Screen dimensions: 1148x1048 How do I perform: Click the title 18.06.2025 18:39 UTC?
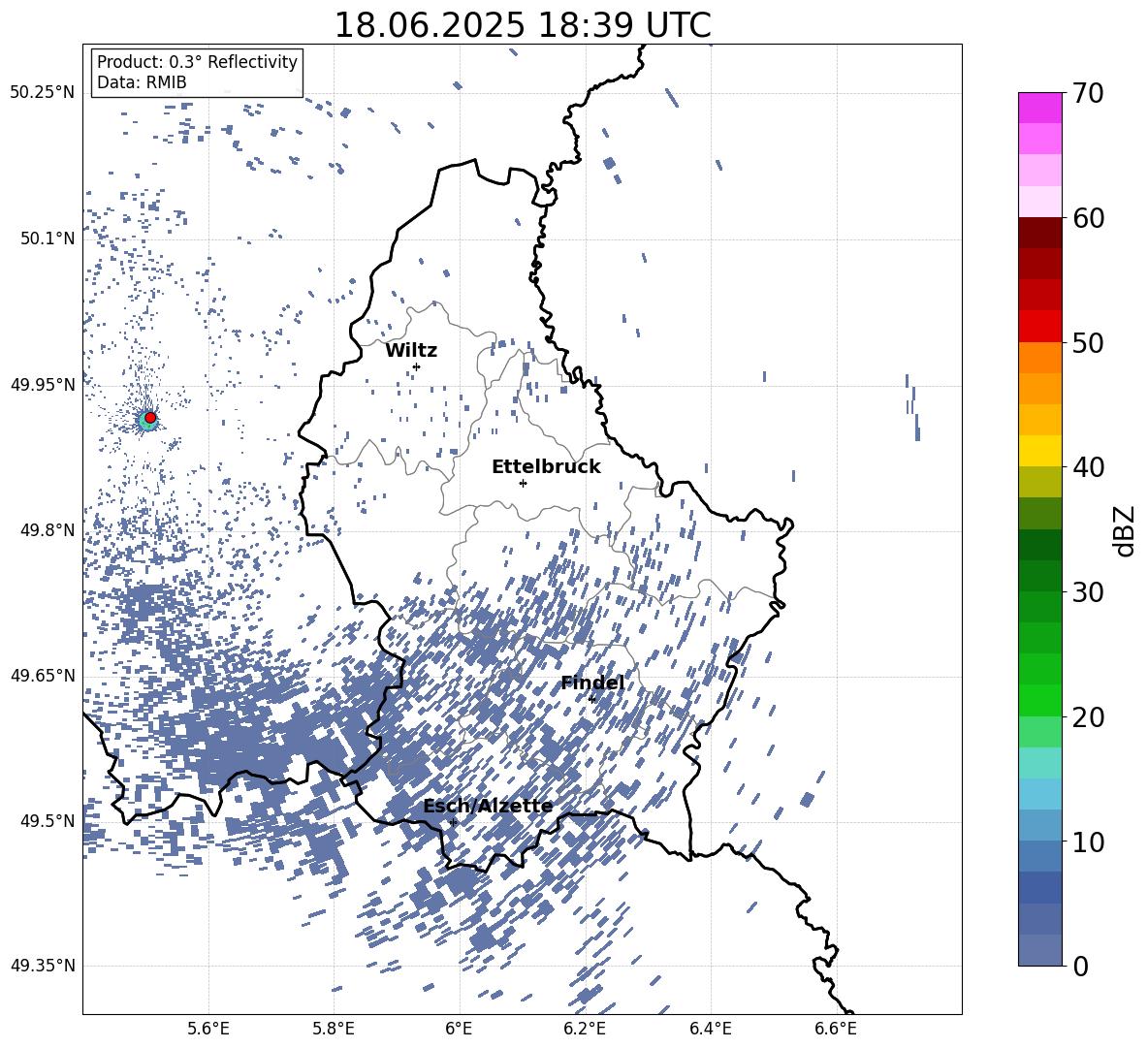click(523, 25)
